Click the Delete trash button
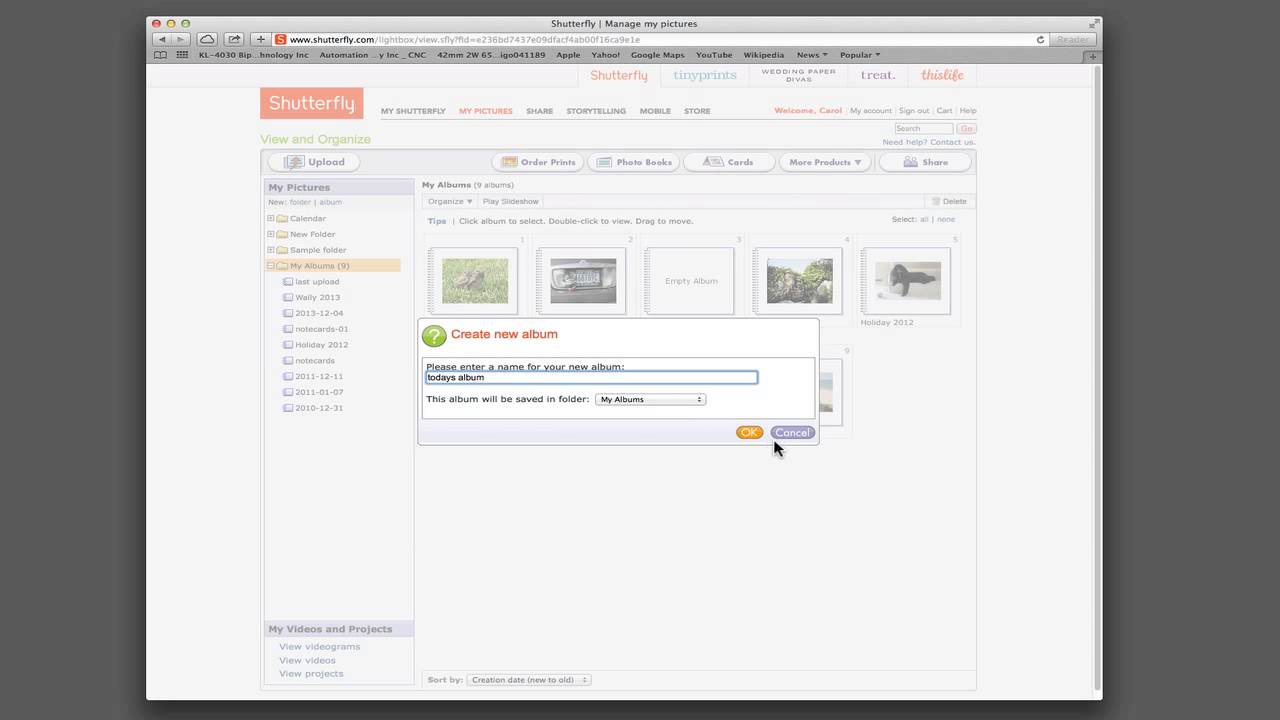This screenshot has width=1280, height=720. click(x=949, y=201)
